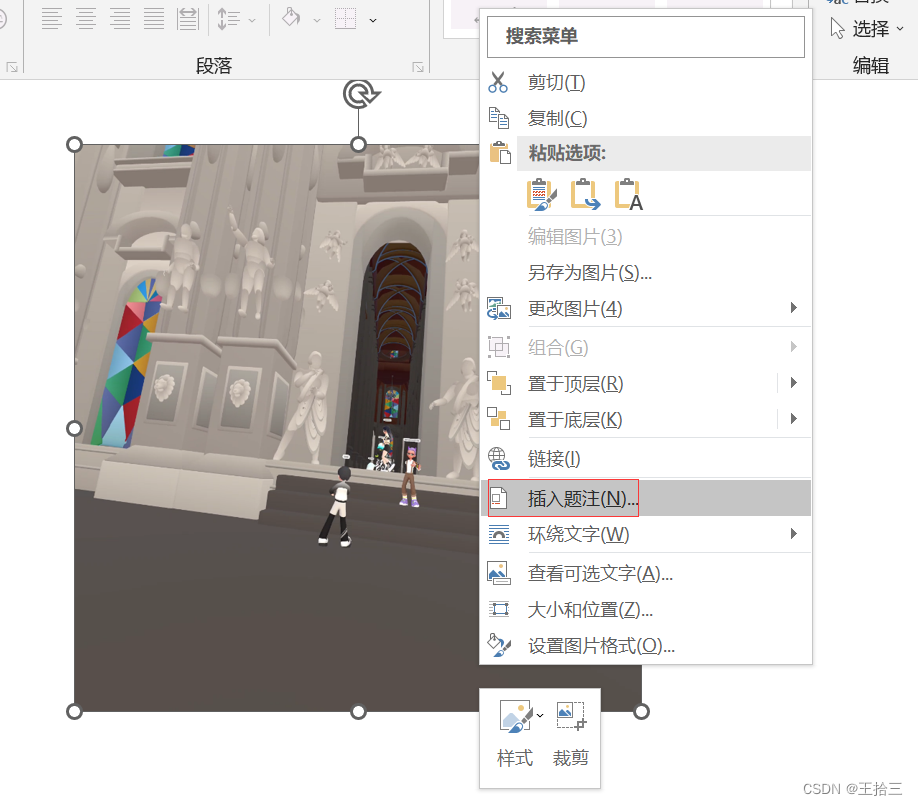Click the picture's bottom-right resize handle
Image resolution: width=918 pixels, height=806 pixels.
pos(642,712)
